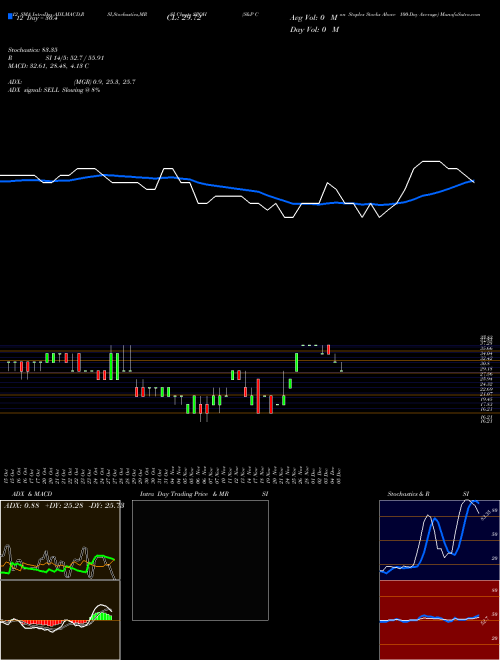Viewport: 500px width, 660px height.
Task: Click the white price line peak at right
Action: click(x=431, y=161)
